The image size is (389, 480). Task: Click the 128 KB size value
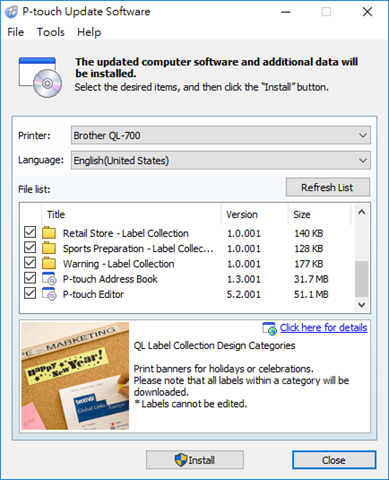click(309, 248)
